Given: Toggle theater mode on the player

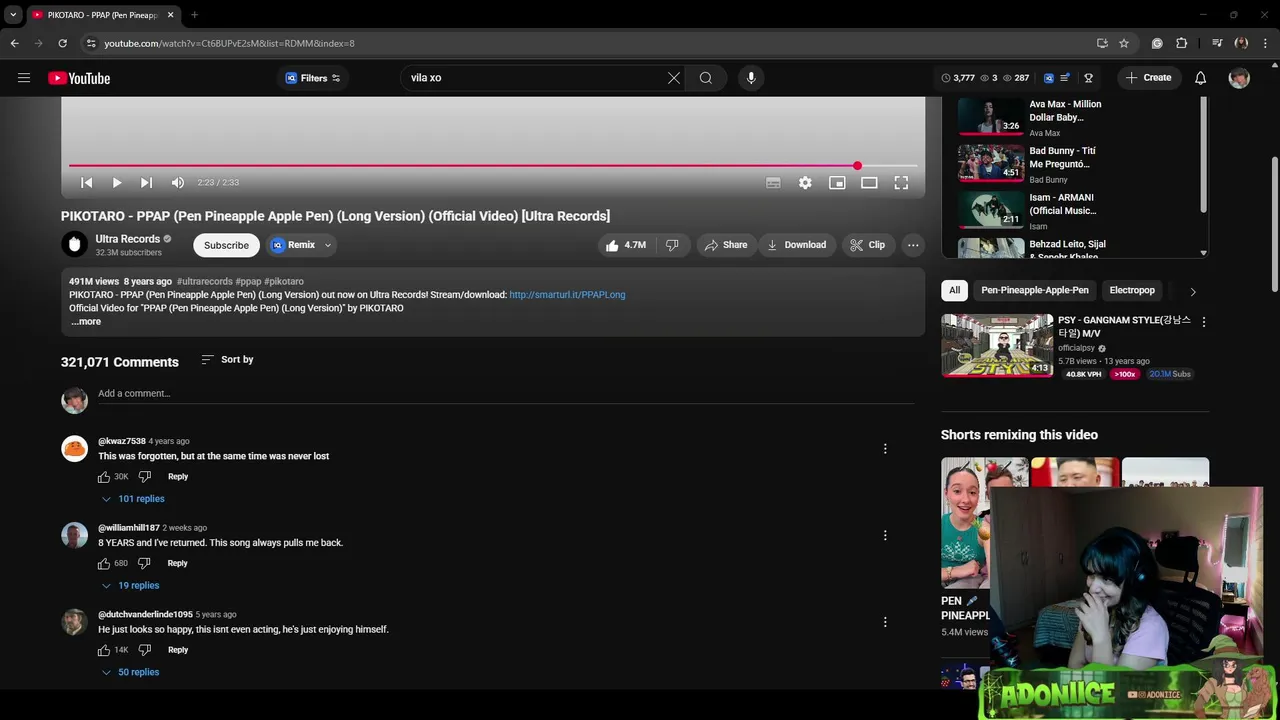Looking at the screenshot, I should click(x=869, y=183).
